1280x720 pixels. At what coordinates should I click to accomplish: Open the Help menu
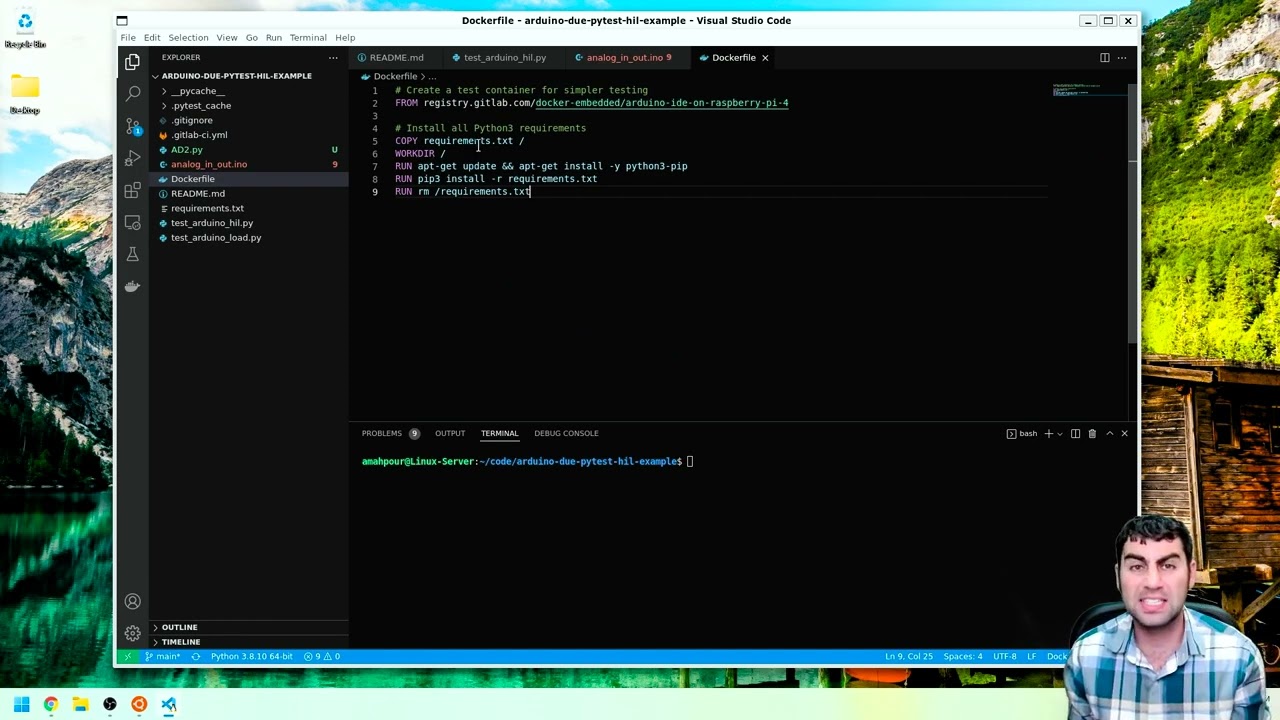(345, 38)
